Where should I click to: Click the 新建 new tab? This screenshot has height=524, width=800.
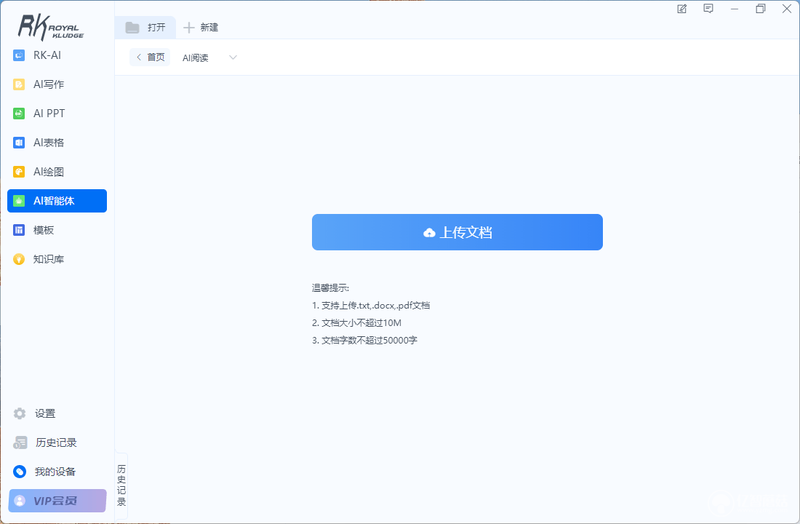[x=201, y=28]
